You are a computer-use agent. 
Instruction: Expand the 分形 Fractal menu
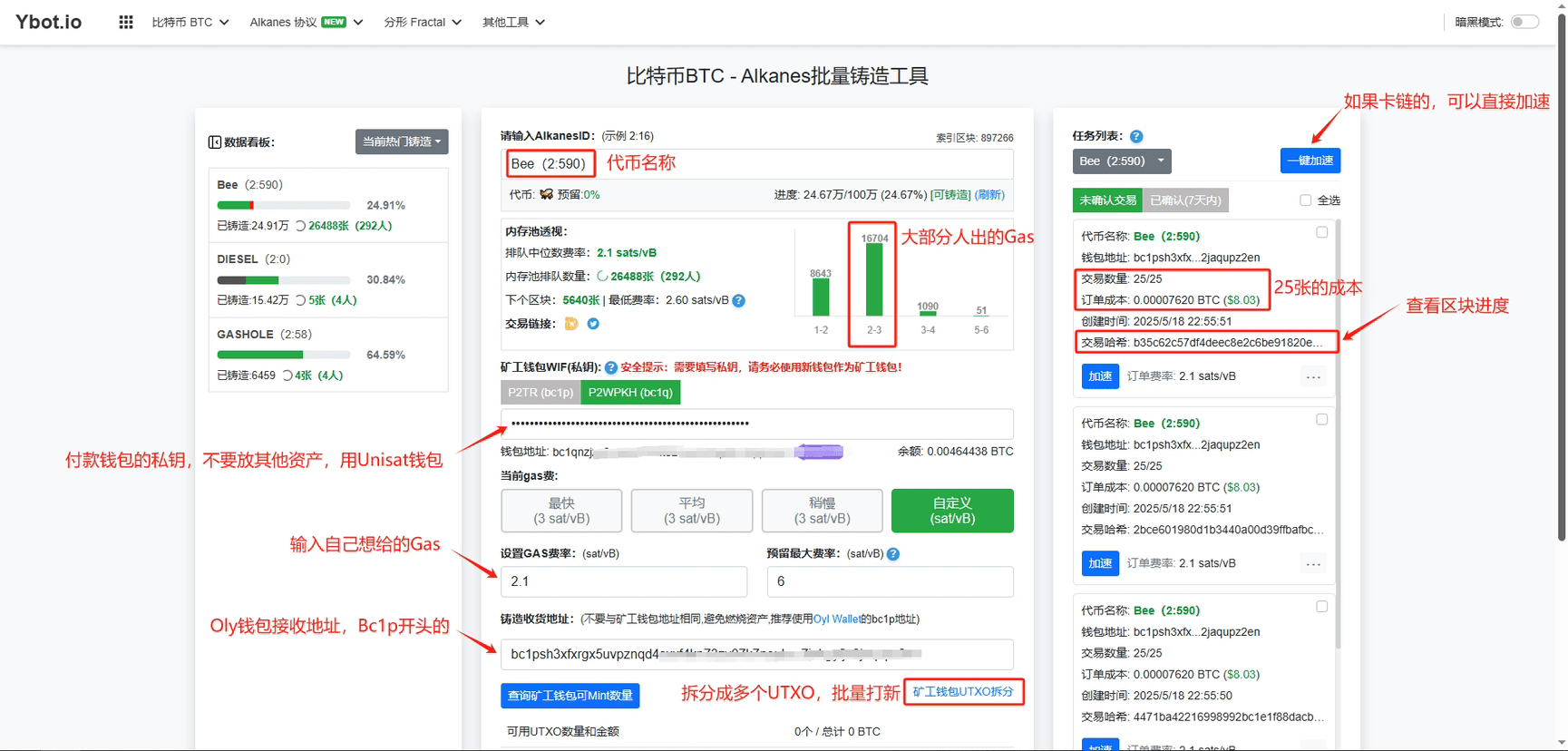click(x=423, y=22)
